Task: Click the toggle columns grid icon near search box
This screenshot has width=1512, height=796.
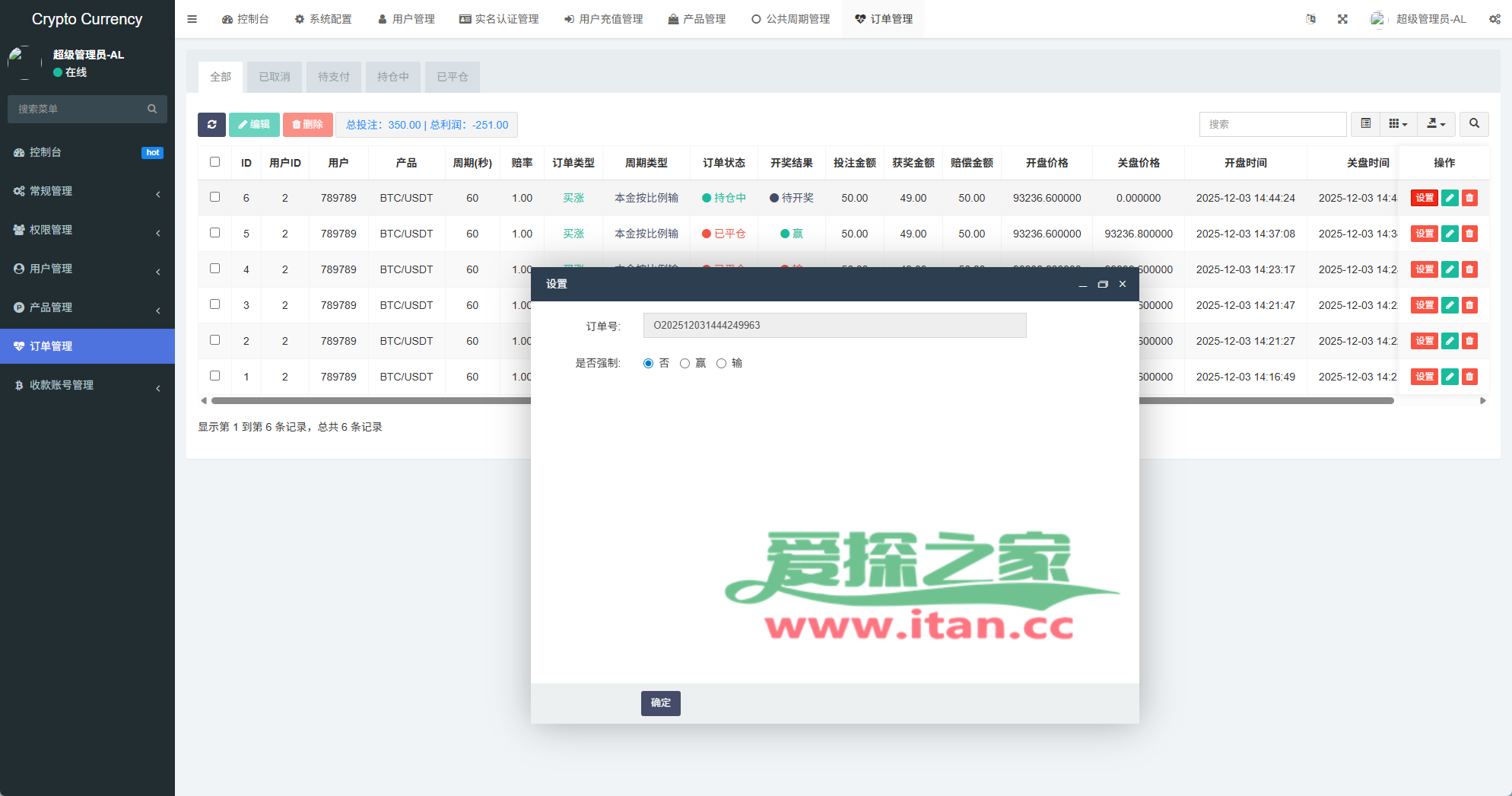Action: [1396, 124]
